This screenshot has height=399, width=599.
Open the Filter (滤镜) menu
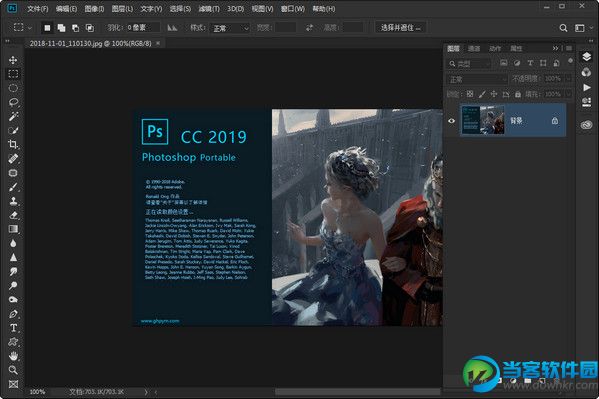click(x=209, y=8)
